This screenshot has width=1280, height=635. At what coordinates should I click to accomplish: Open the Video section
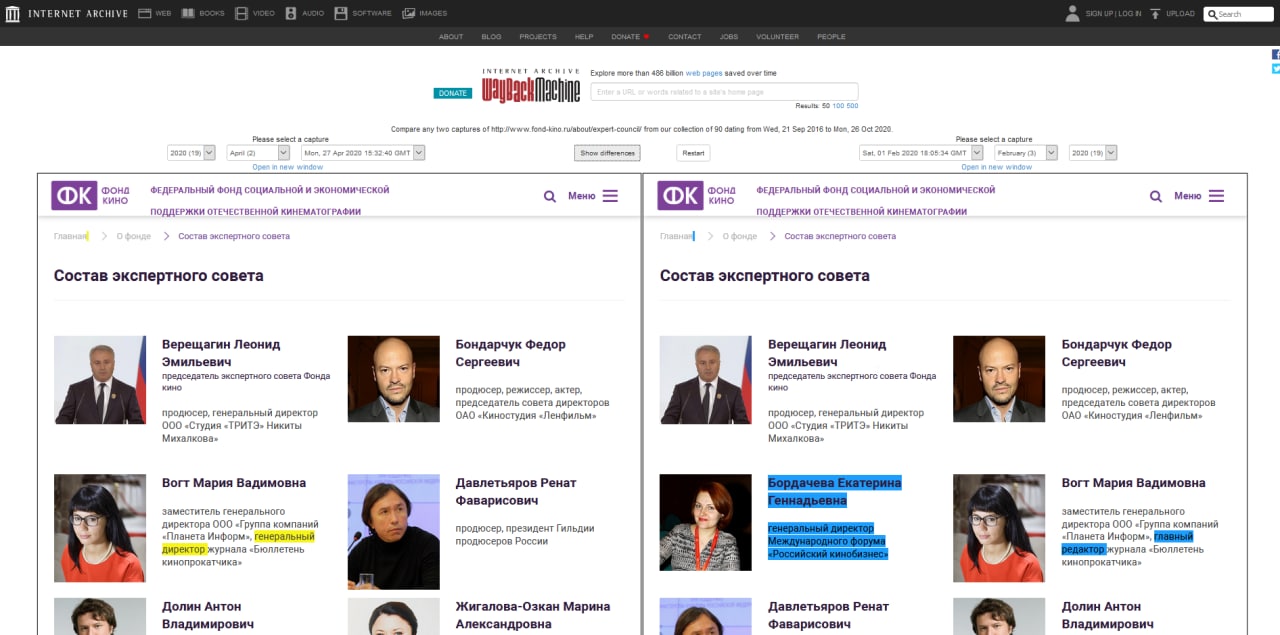[x=255, y=13]
